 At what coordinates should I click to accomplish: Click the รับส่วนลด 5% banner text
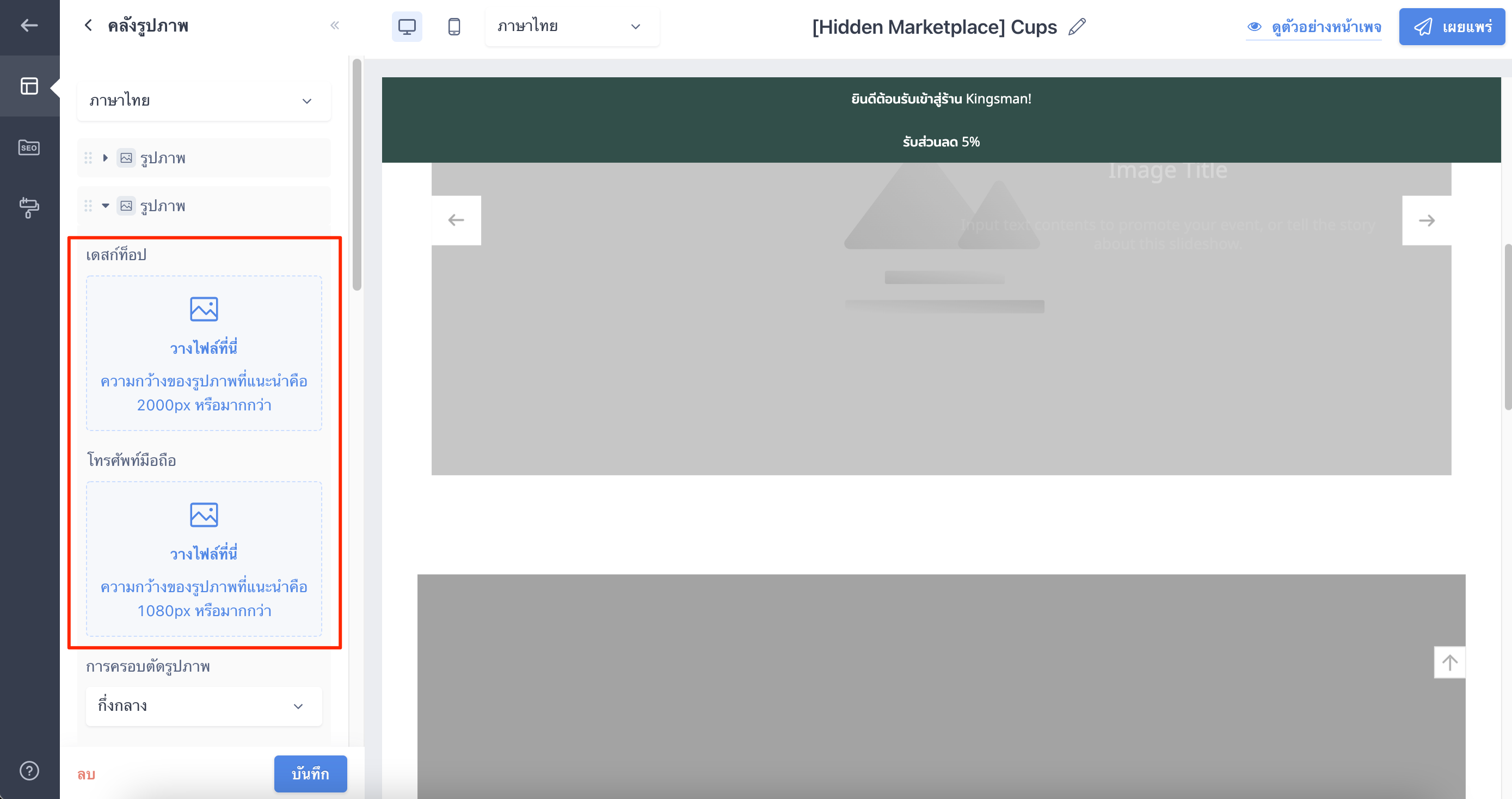(x=941, y=142)
